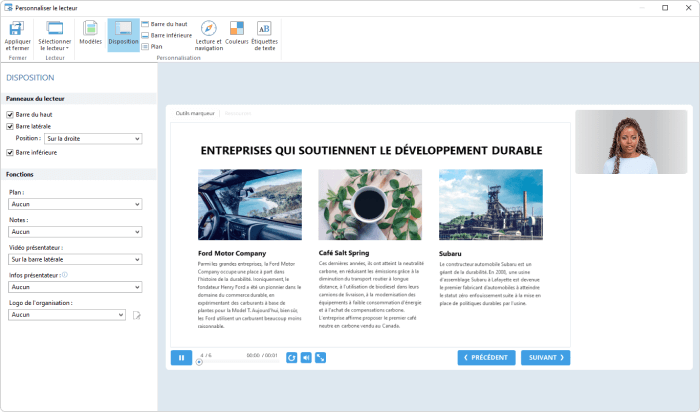This screenshot has width=700, height=412.
Task: Click the Ford Motor Company heading
Action: (232, 253)
